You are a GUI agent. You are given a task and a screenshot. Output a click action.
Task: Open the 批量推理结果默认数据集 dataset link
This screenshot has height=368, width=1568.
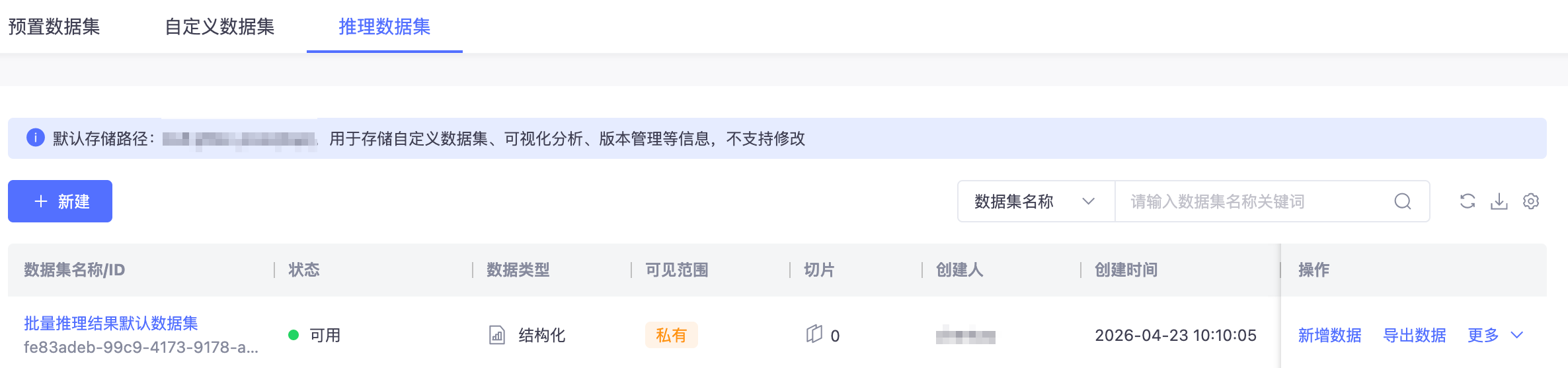pos(111,323)
